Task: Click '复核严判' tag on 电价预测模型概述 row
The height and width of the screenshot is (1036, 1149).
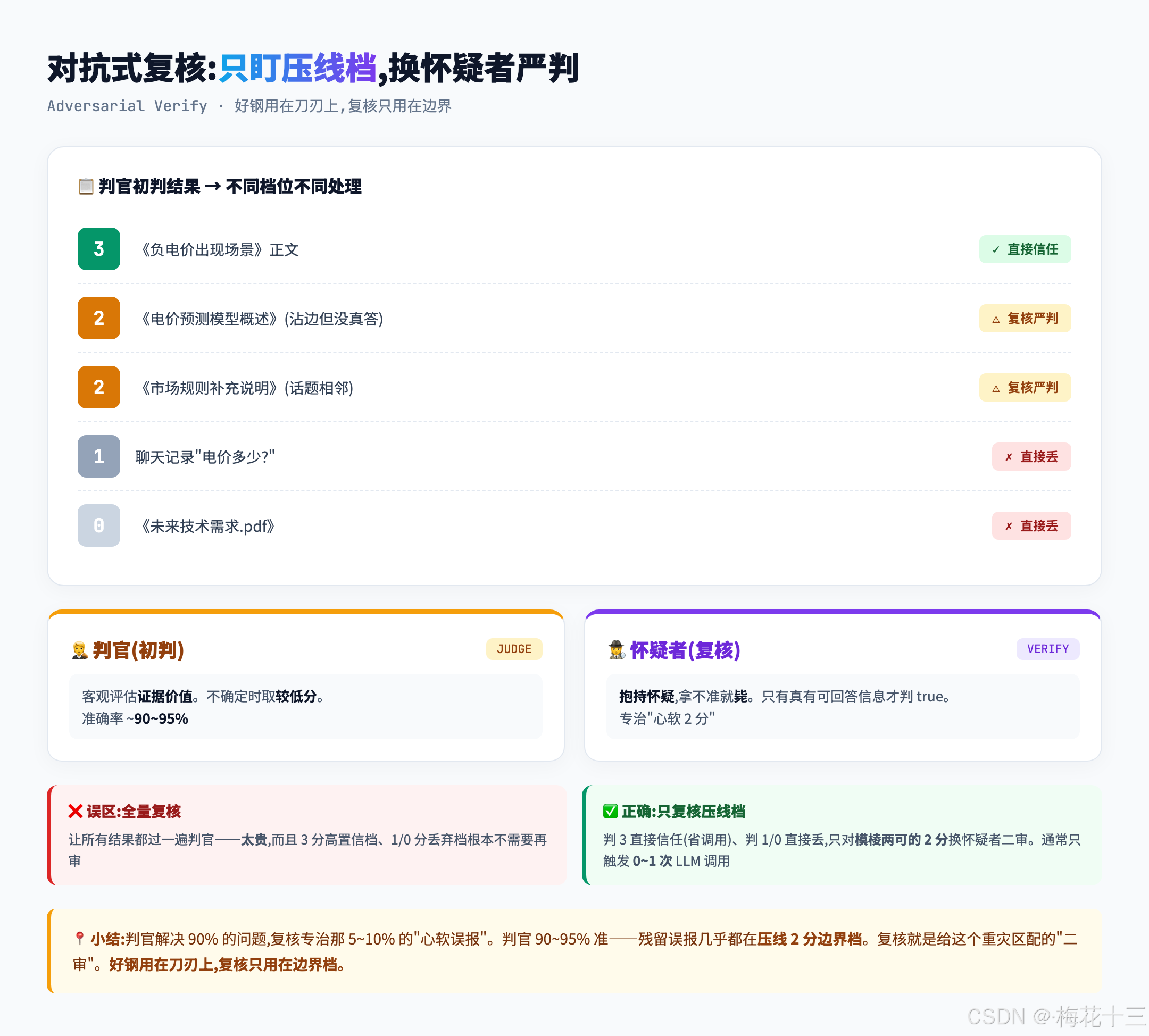Action: click(1025, 318)
